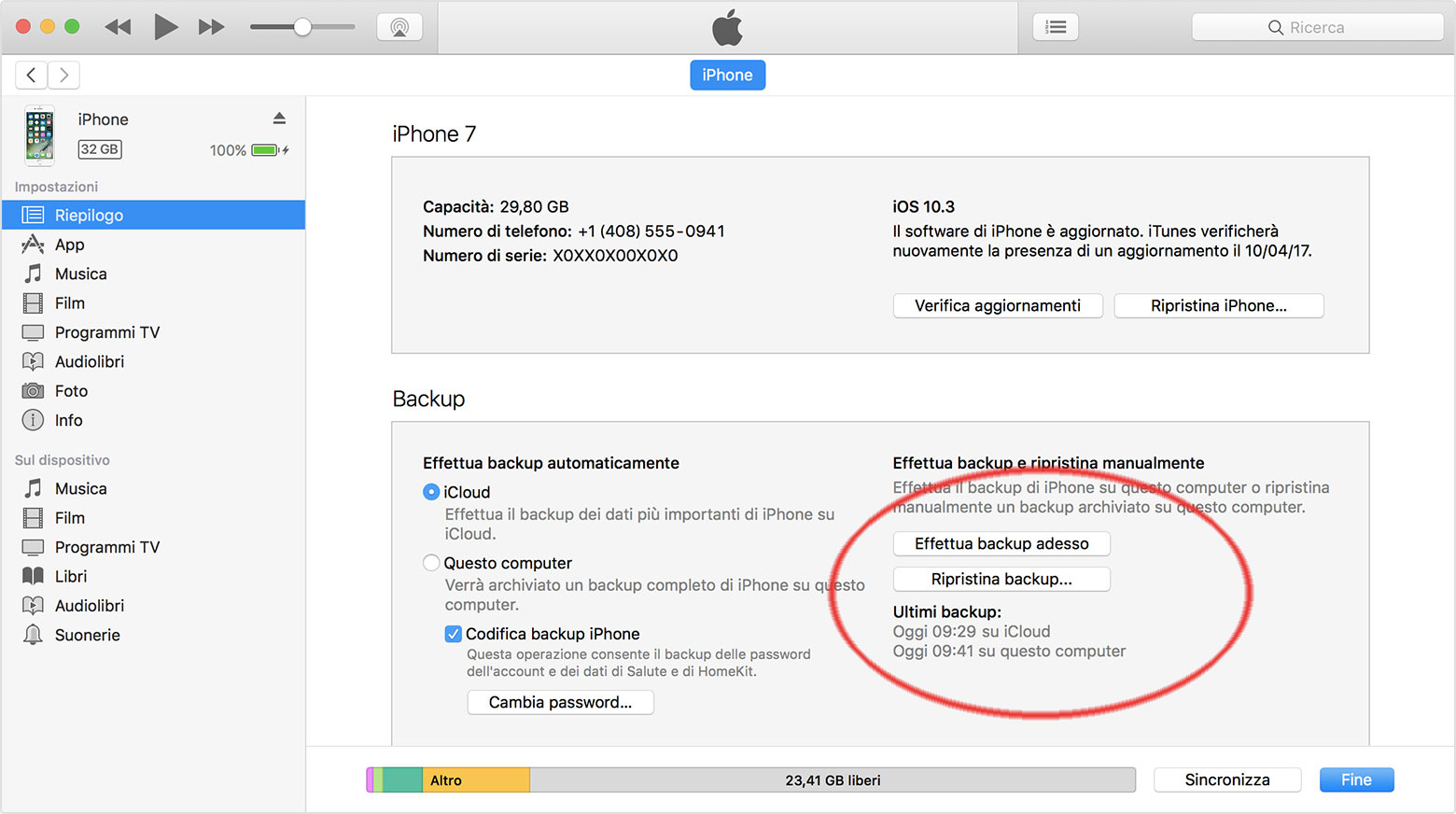Open Foto settings in sidebar

71,391
